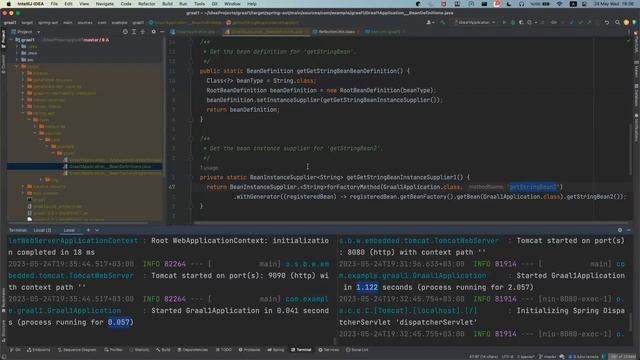Click the user account icon in toolbar
Screen dimensions: 640x360
pos(430,22)
